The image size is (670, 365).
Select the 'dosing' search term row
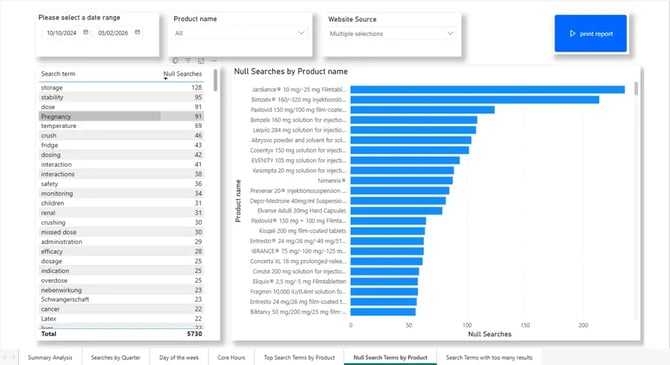[121, 155]
